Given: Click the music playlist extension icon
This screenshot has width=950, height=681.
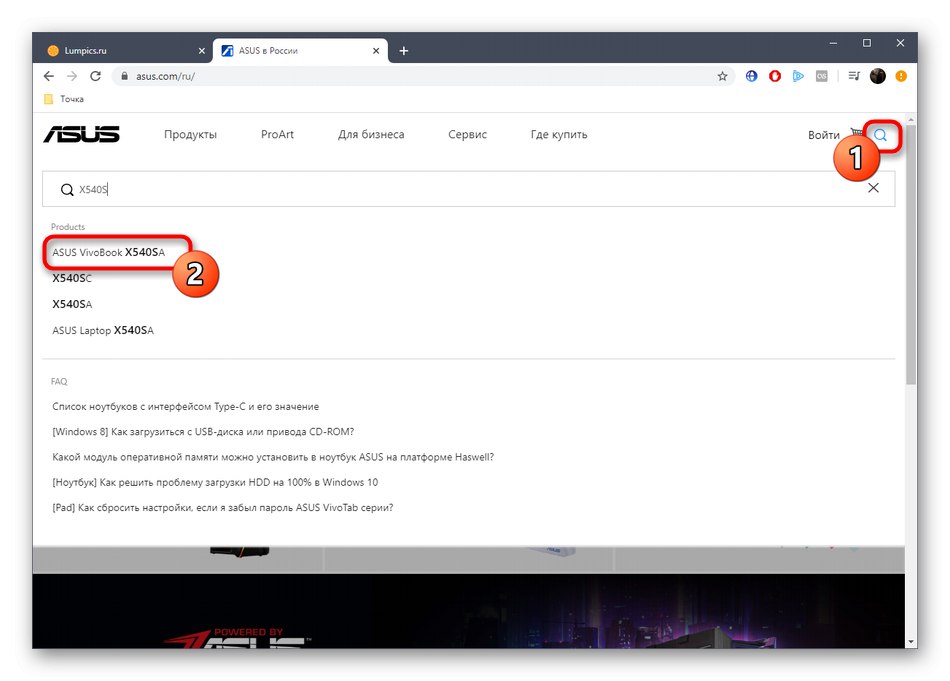Looking at the screenshot, I should click(853, 76).
